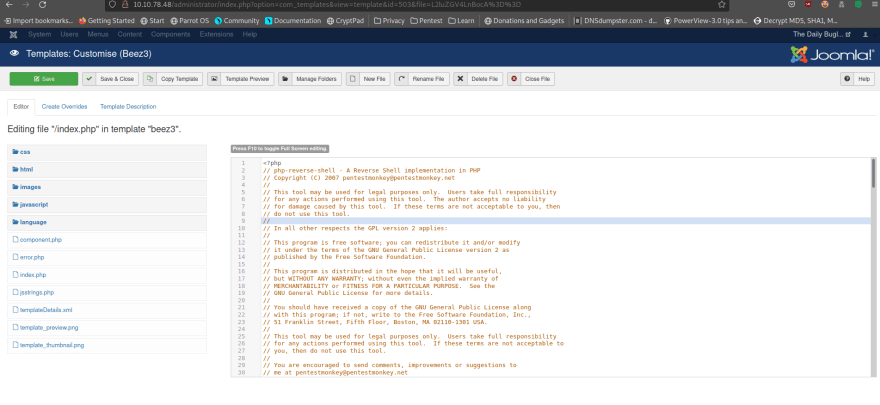
Task: Switch to the Editor tab
Action: click(21, 107)
